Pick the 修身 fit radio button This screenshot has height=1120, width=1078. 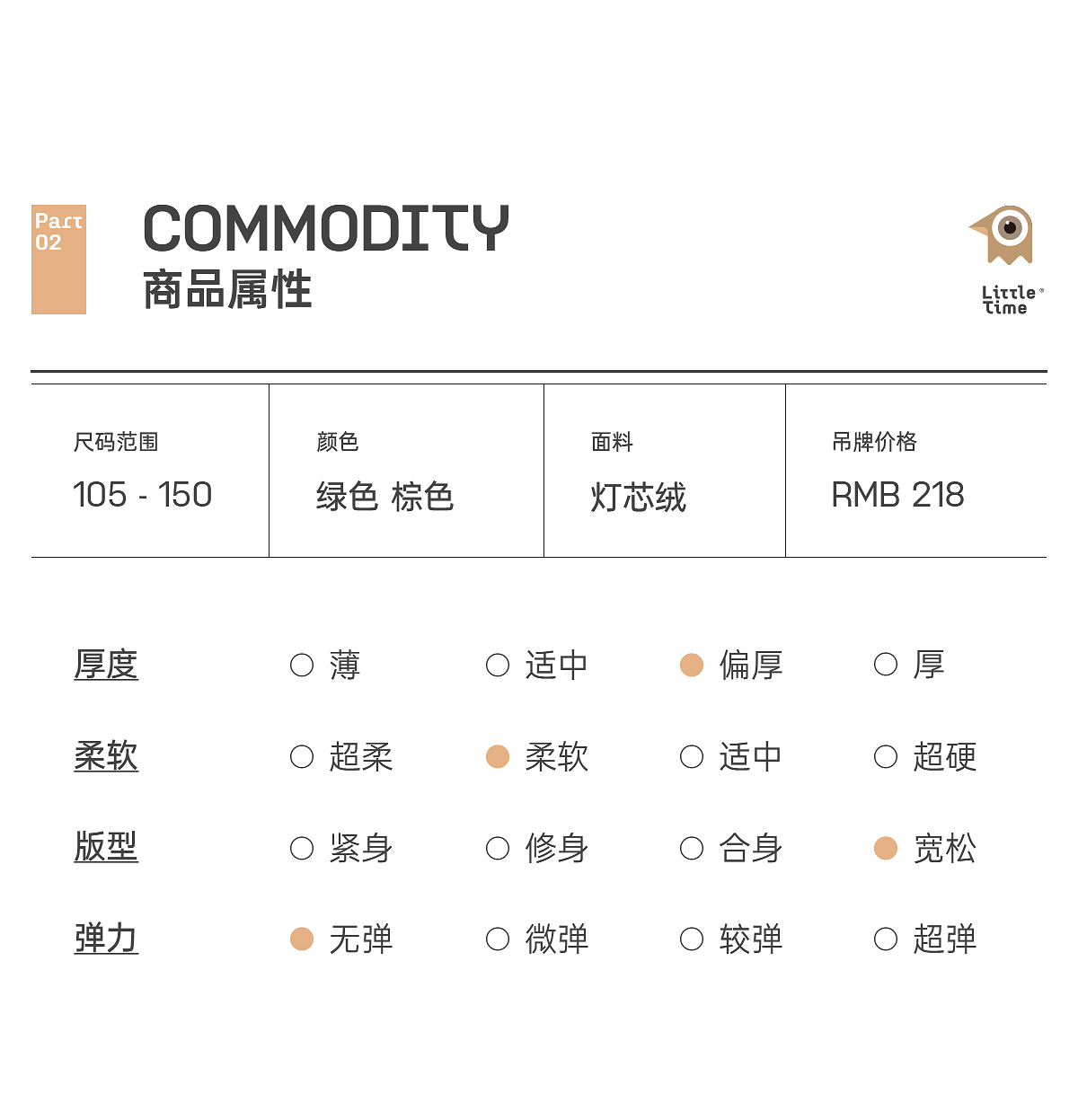(x=498, y=849)
